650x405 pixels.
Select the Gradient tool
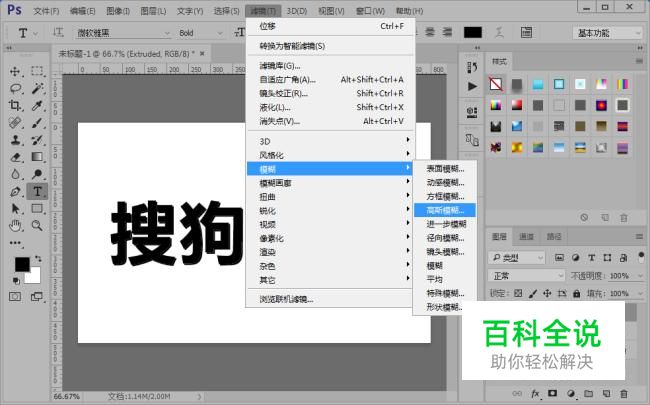coord(37,157)
